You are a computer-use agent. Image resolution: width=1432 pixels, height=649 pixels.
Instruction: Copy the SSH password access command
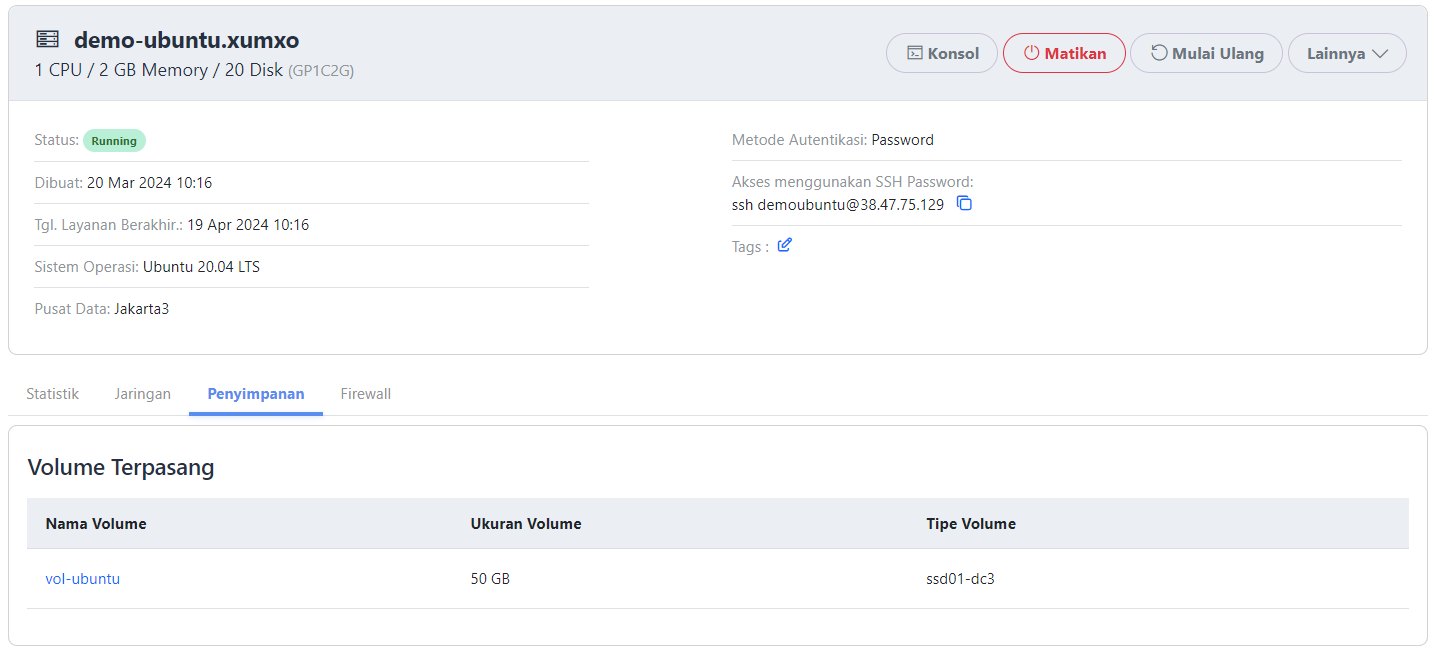click(964, 203)
